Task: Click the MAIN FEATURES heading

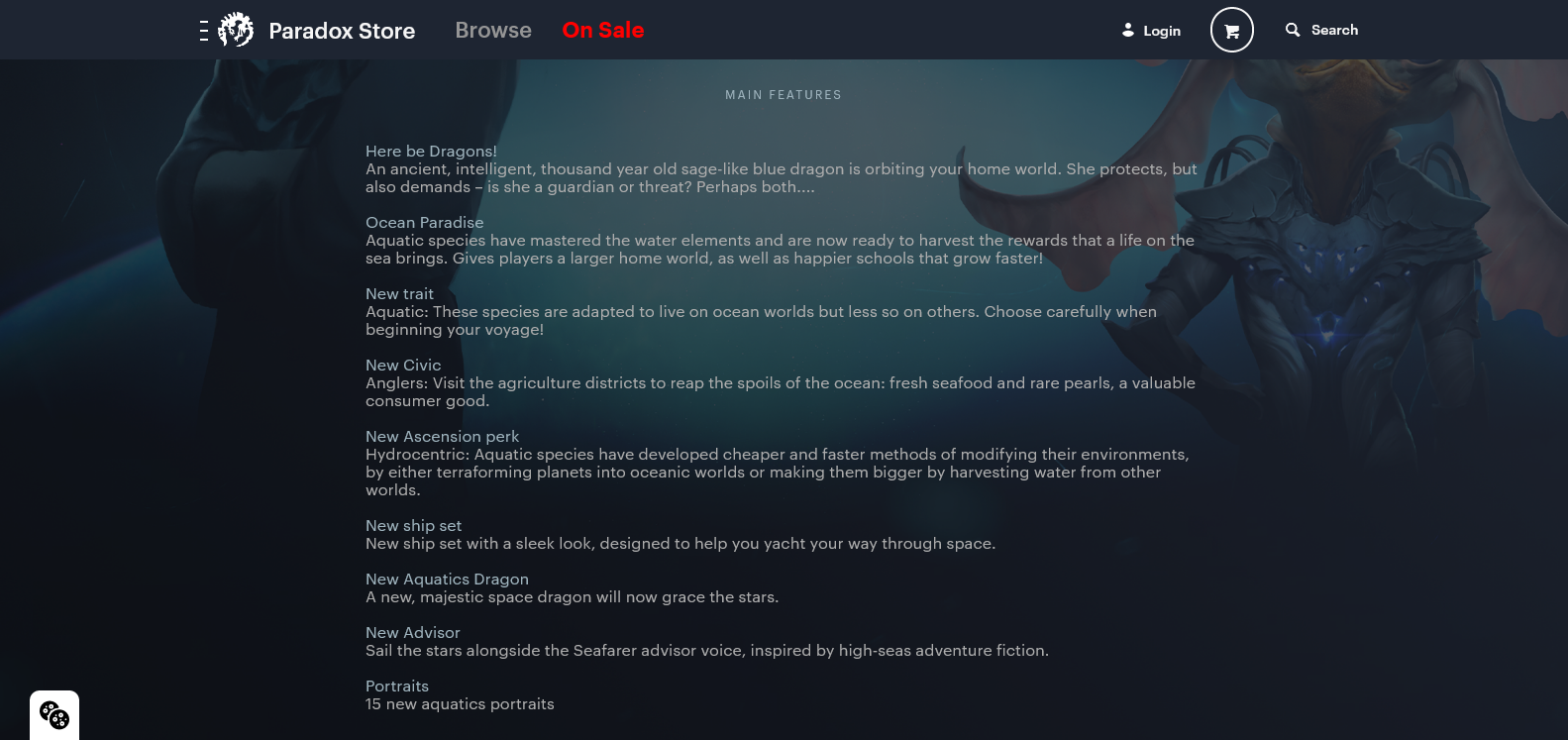Action: point(784,95)
